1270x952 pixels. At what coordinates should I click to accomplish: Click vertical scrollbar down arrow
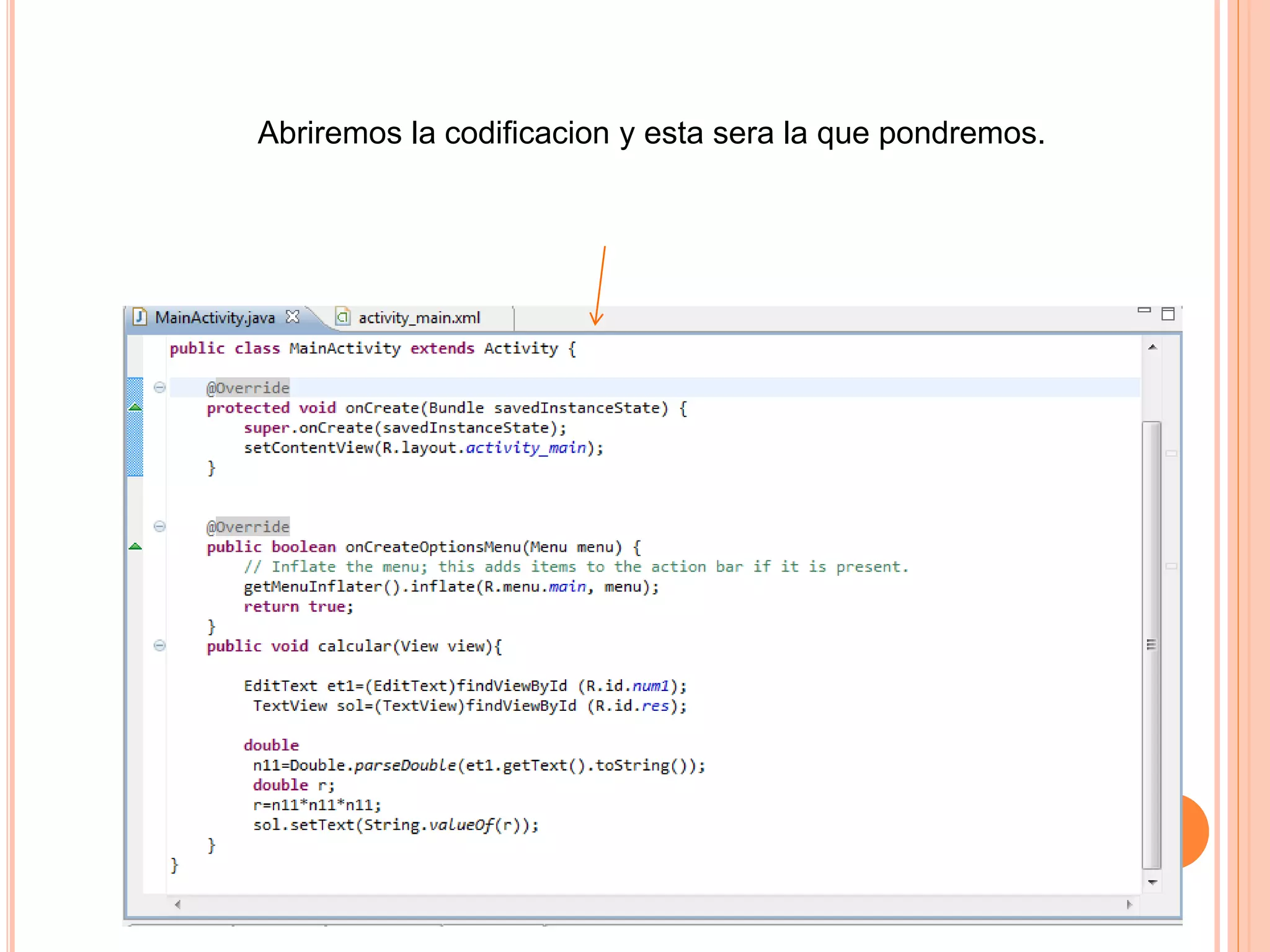point(1152,882)
